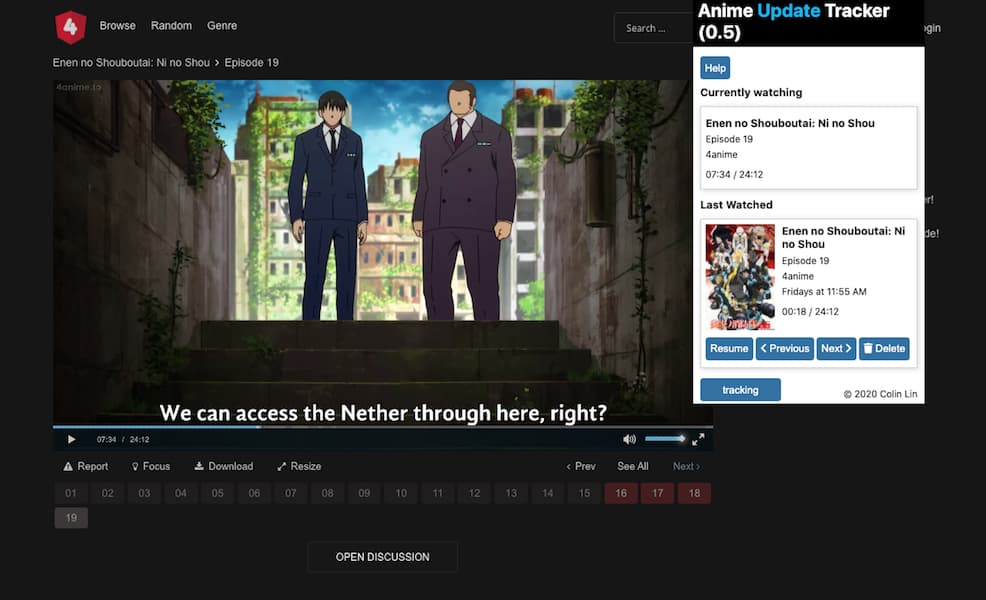Click the Previous episode button in the tracker
The width and height of the screenshot is (986, 600).
pos(785,348)
